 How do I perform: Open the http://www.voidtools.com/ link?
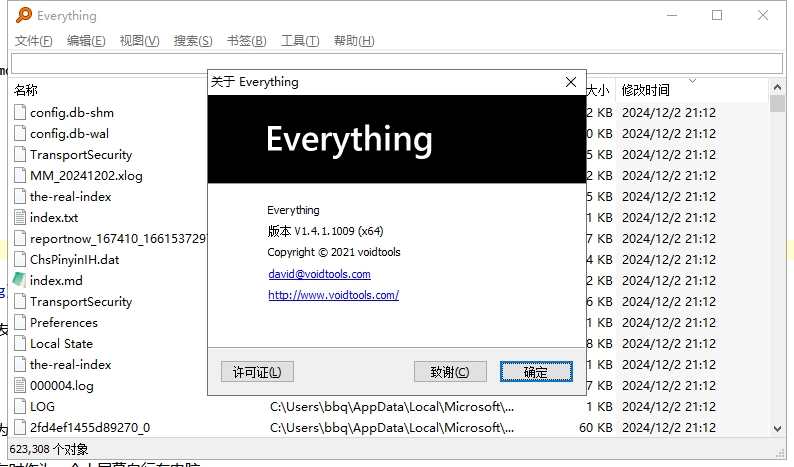pos(334,295)
